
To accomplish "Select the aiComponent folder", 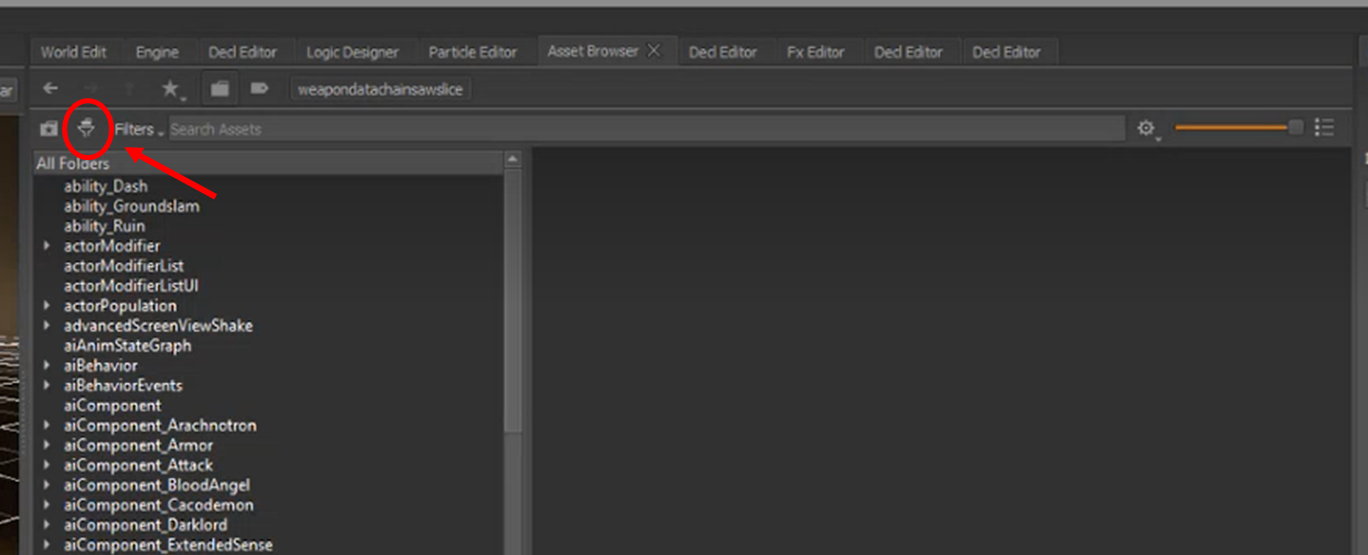I will (x=112, y=406).
